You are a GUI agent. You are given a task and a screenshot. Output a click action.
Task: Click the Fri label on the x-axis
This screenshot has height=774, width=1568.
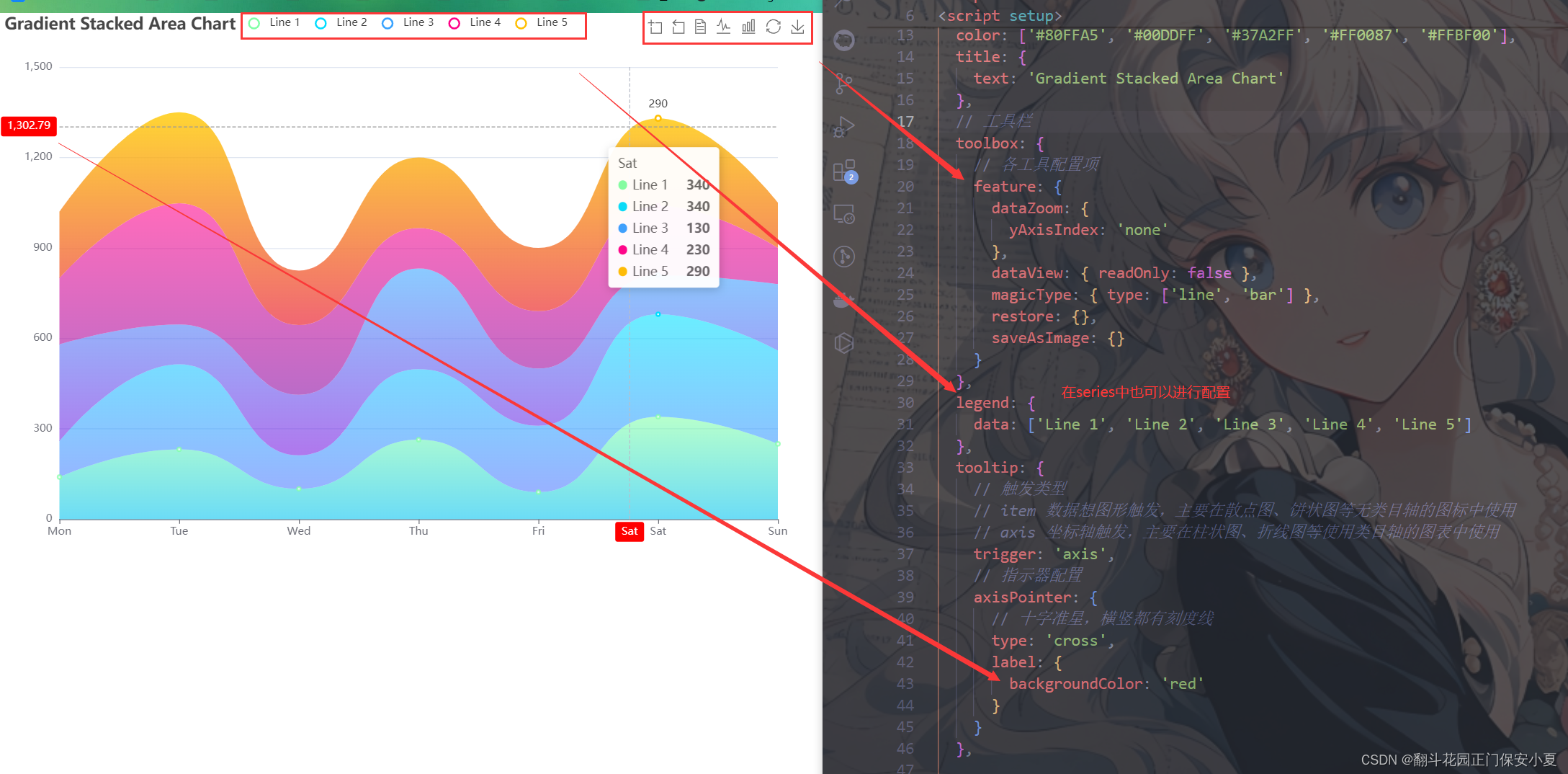point(538,531)
